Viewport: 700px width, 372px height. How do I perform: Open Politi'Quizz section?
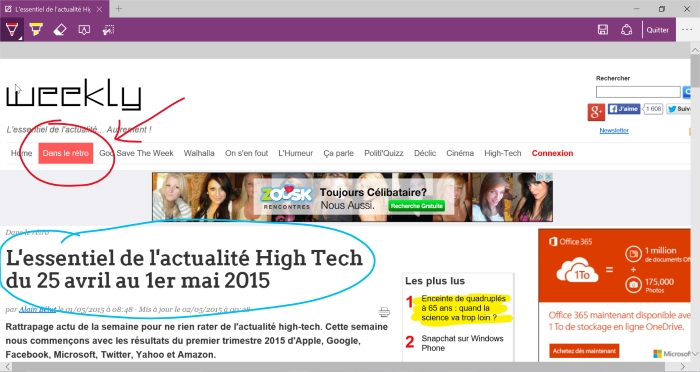(383, 153)
